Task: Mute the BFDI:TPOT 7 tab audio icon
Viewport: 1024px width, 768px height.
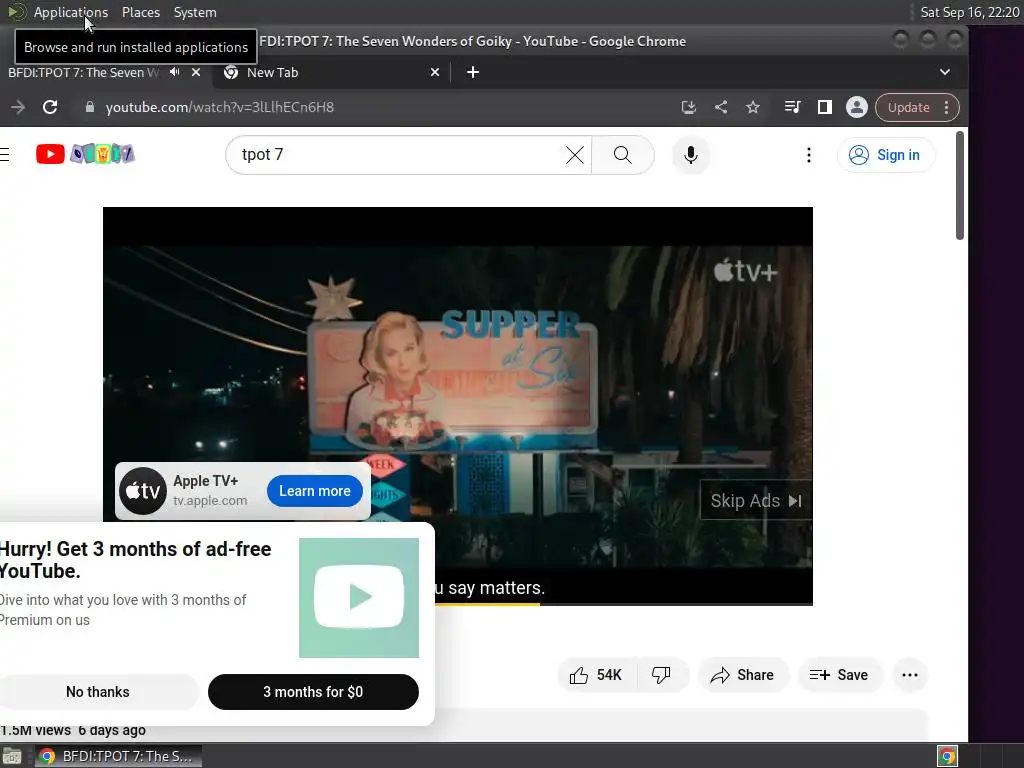Action: [174, 72]
